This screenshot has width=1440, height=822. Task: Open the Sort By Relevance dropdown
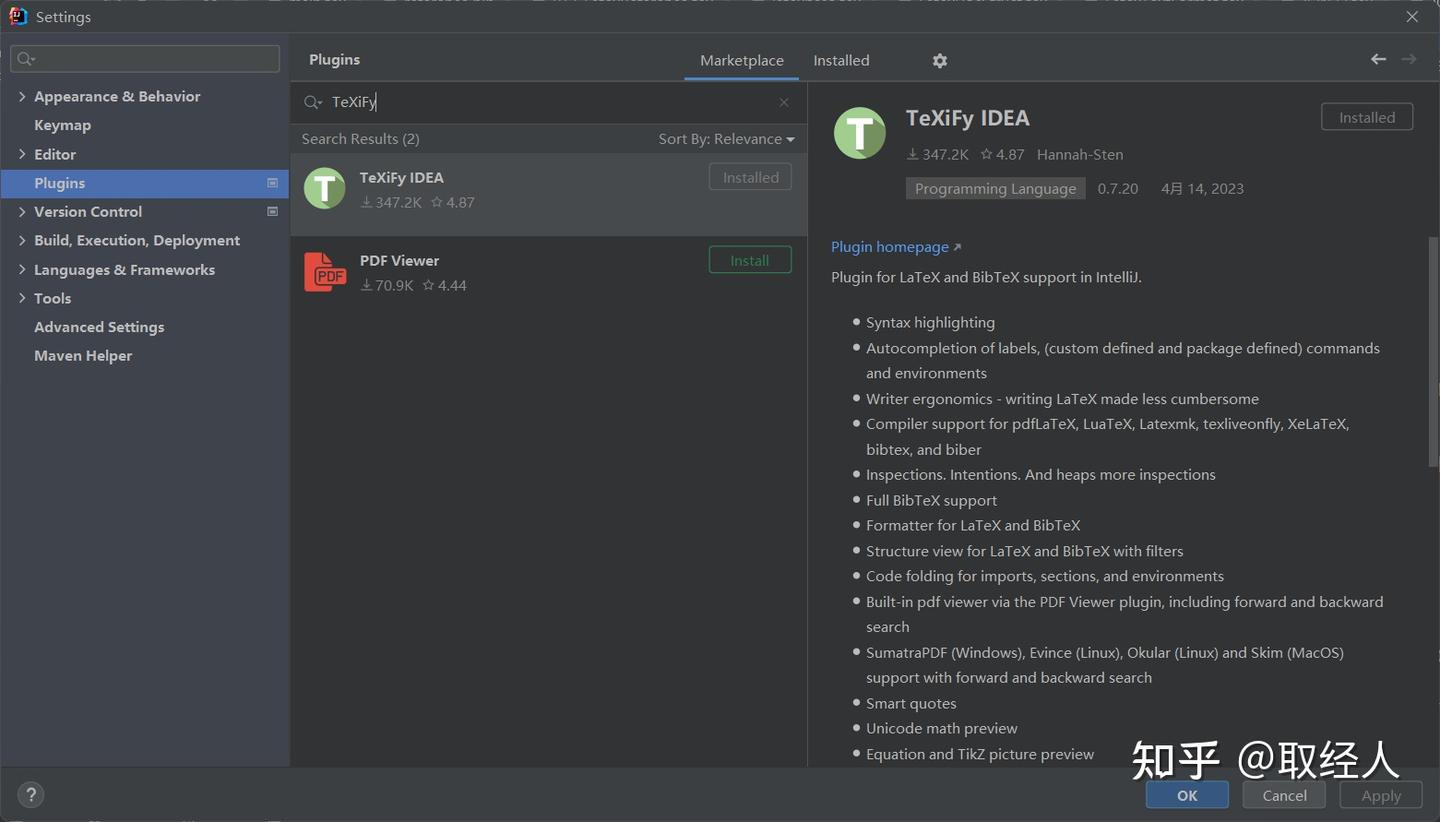pyautogui.click(x=726, y=139)
